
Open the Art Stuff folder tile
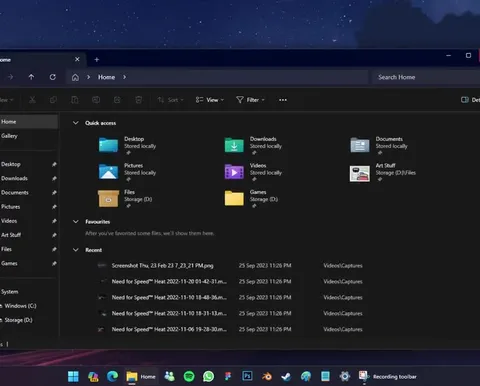(x=383, y=172)
